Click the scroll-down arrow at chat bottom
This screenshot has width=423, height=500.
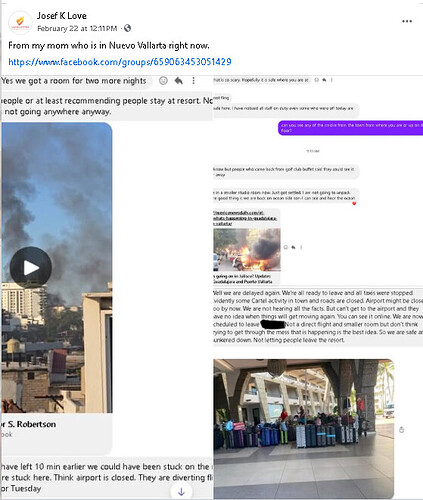pos(181,492)
